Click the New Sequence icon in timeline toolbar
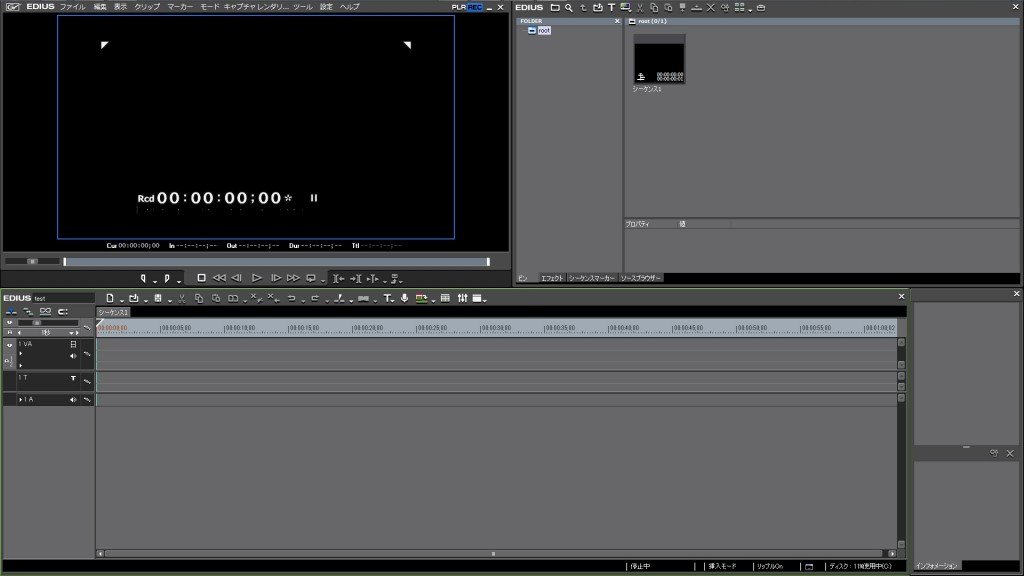1024x576 pixels. click(110, 298)
